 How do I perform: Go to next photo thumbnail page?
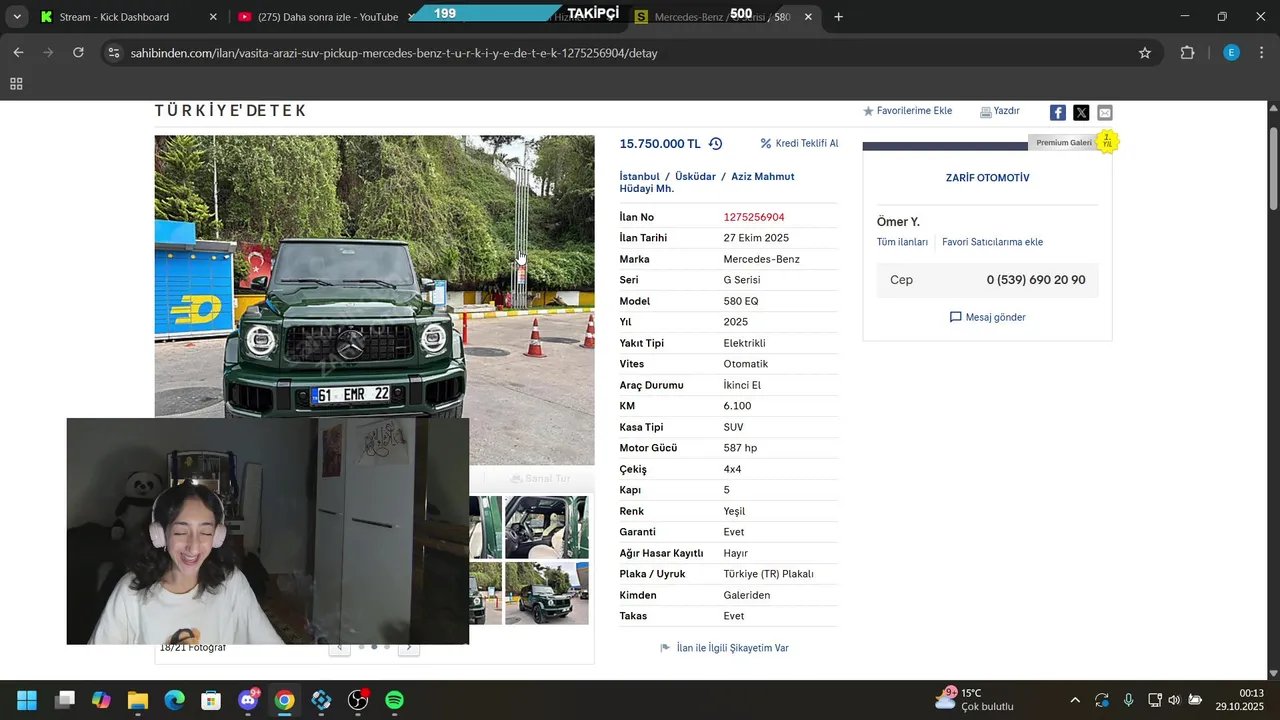coord(408,647)
